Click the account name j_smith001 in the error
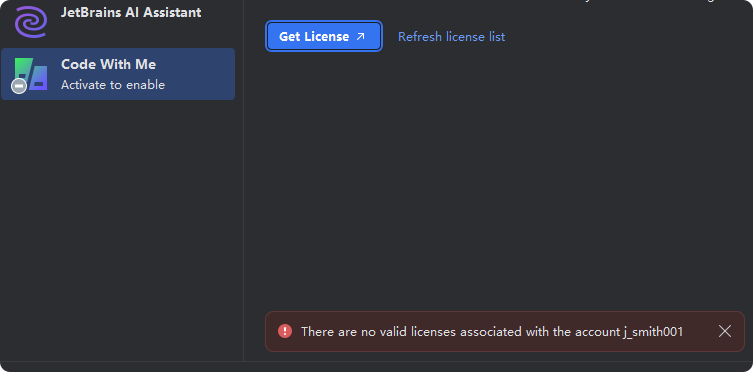753x372 pixels. click(x=653, y=332)
